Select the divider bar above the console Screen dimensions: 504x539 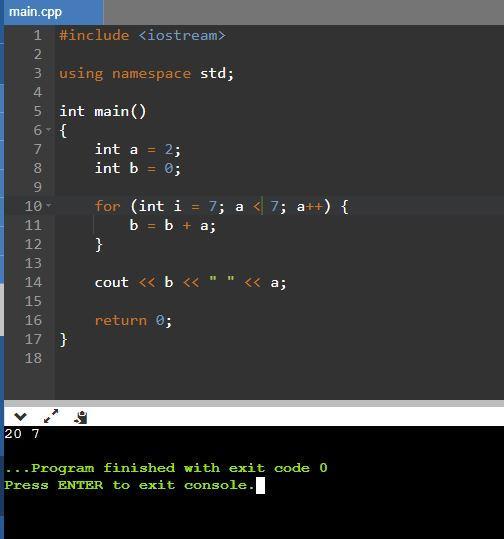click(254, 403)
